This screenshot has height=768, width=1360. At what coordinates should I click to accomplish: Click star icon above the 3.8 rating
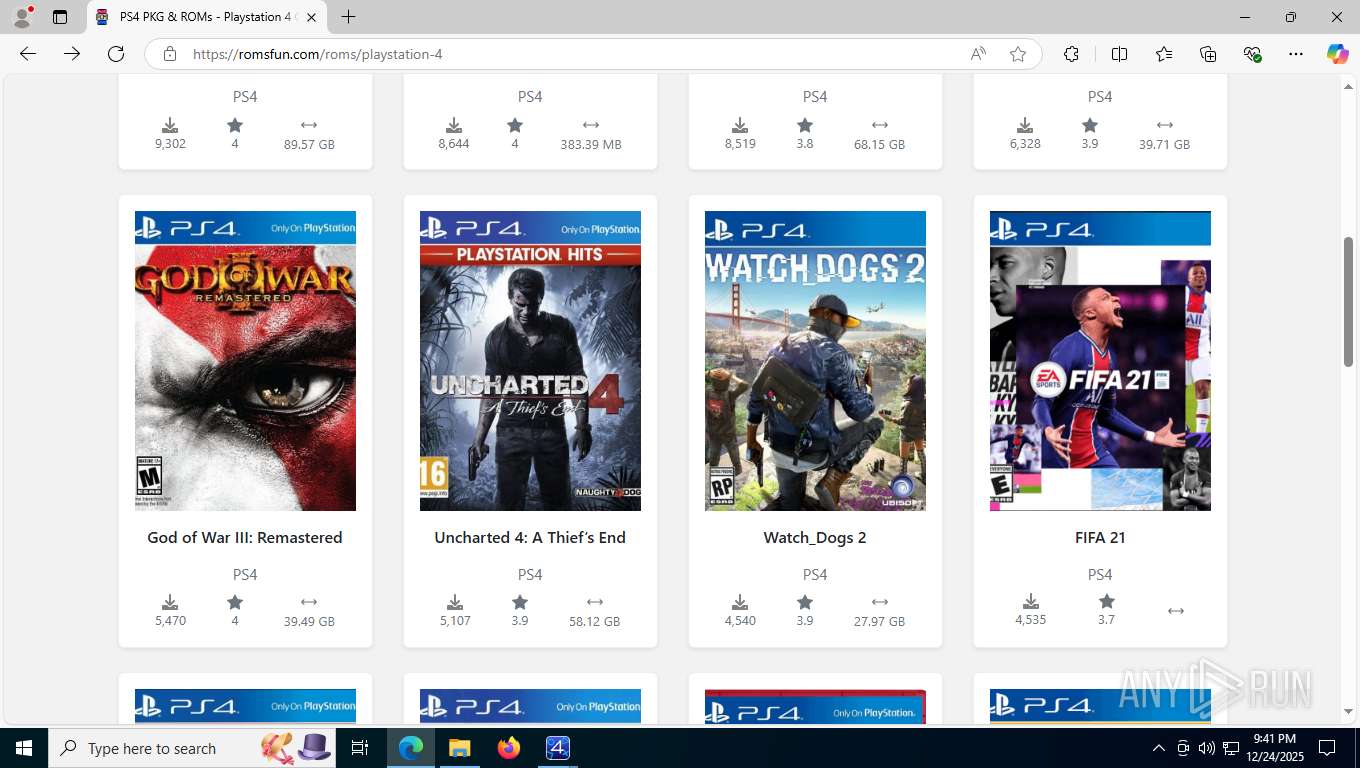[805, 125]
